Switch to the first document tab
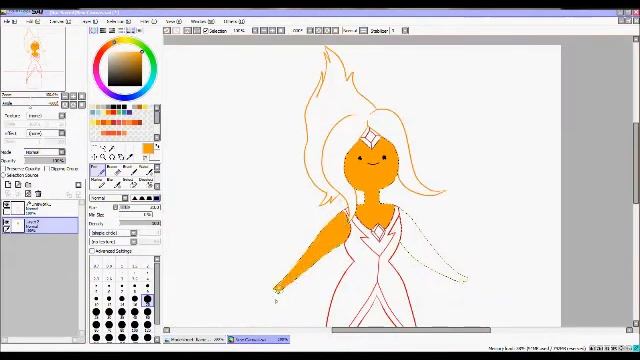Image resolution: width=640 pixels, height=360 pixels. point(195,339)
